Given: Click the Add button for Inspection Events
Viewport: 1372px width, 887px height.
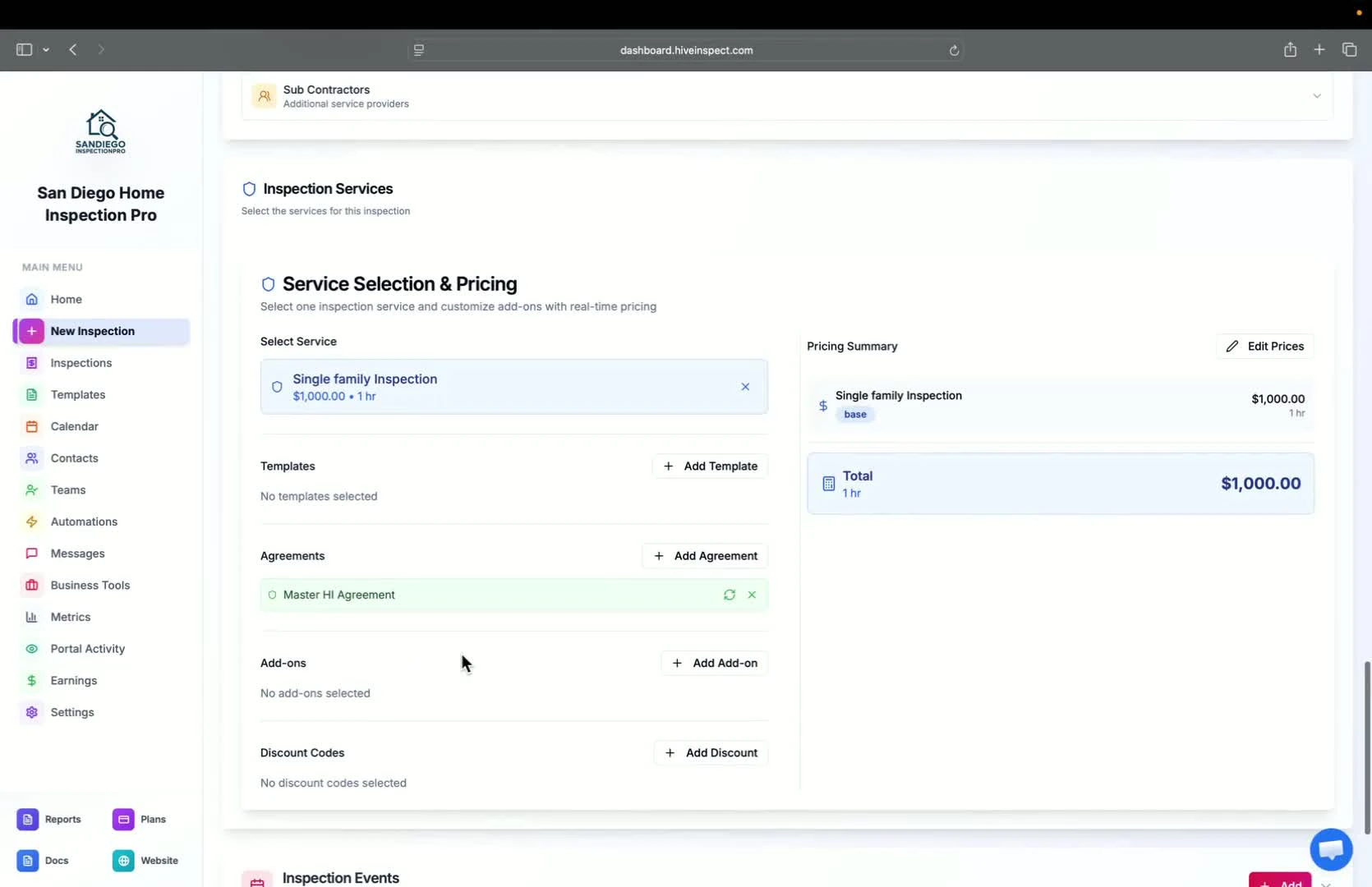Looking at the screenshot, I should pyautogui.click(x=1280, y=881).
